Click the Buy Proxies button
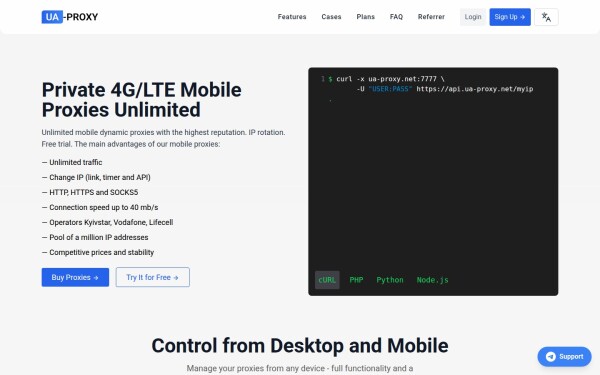The height and width of the screenshot is (375, 600). [x=75, y=277]
